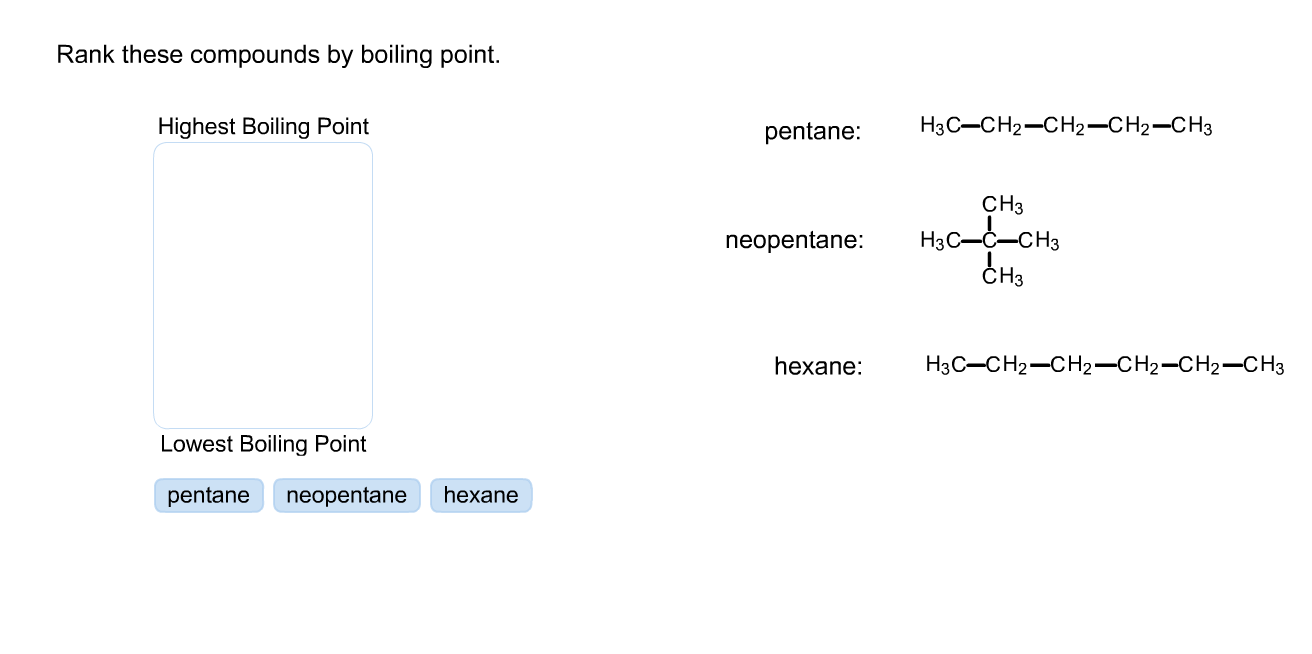Click the H3C group starting pentane's chain
1312x654 pixels.
pos(941,124)
